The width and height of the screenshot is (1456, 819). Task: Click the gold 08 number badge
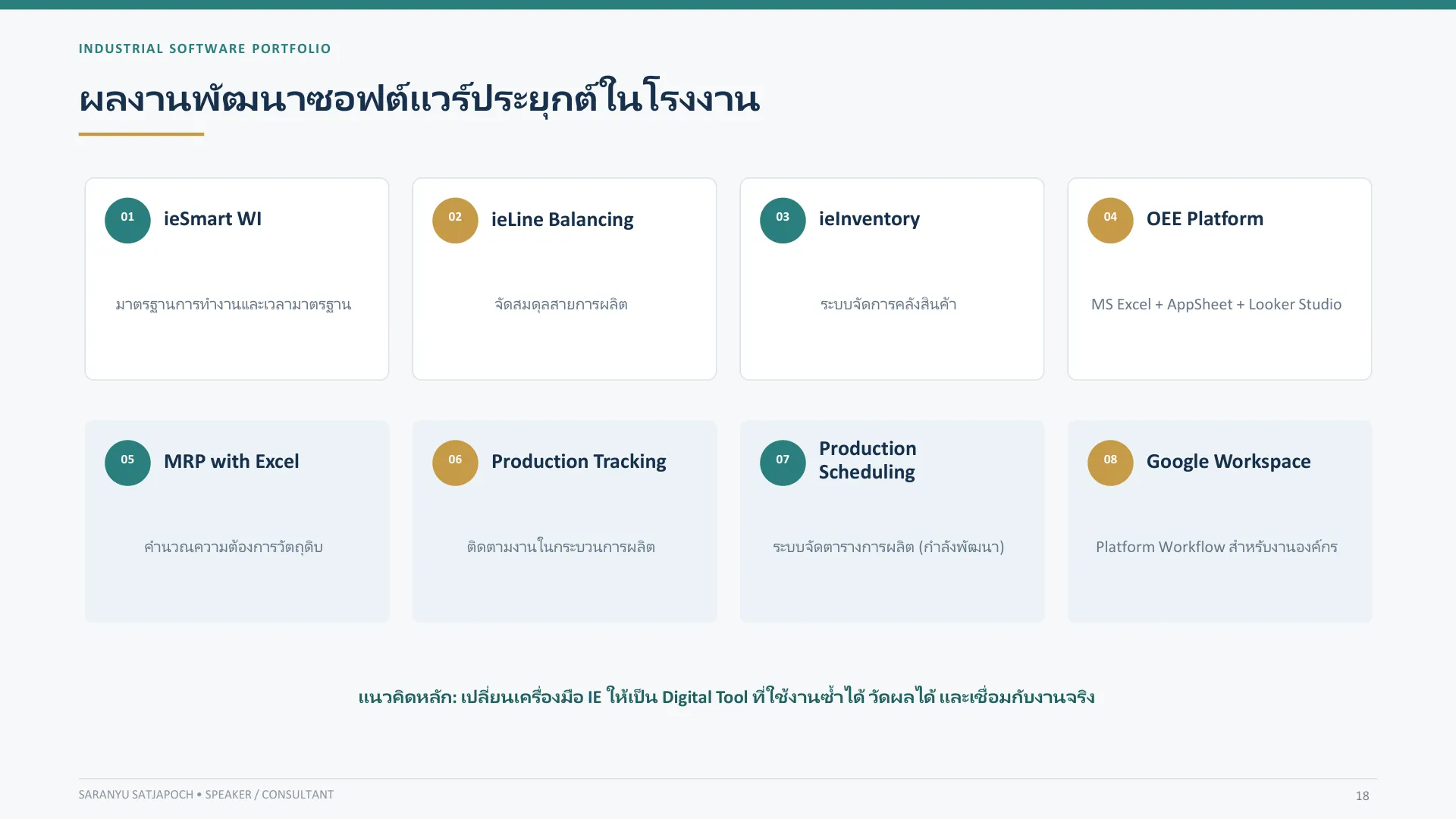1110,463
